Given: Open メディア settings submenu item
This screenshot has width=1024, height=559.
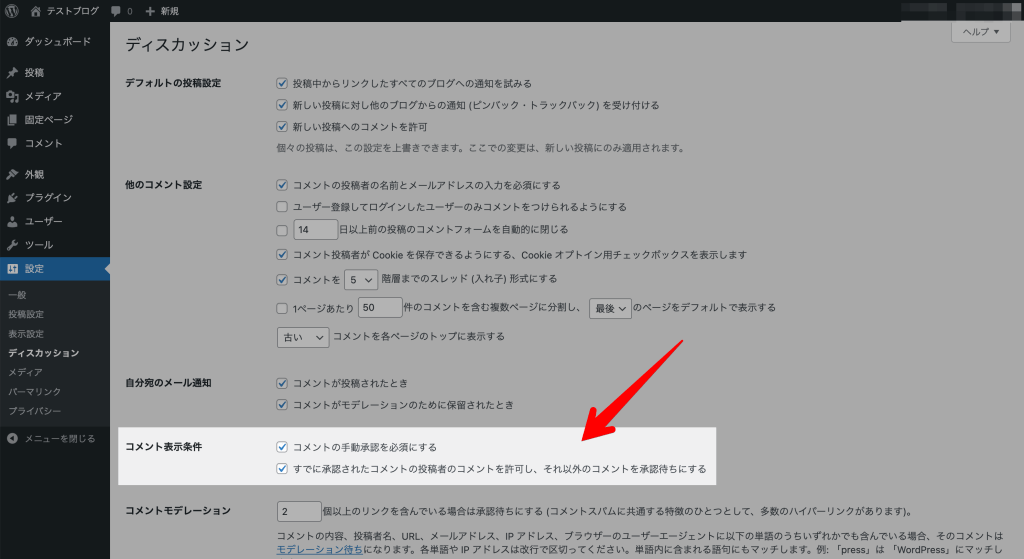Looking at the screenshot, I should 25,372.
